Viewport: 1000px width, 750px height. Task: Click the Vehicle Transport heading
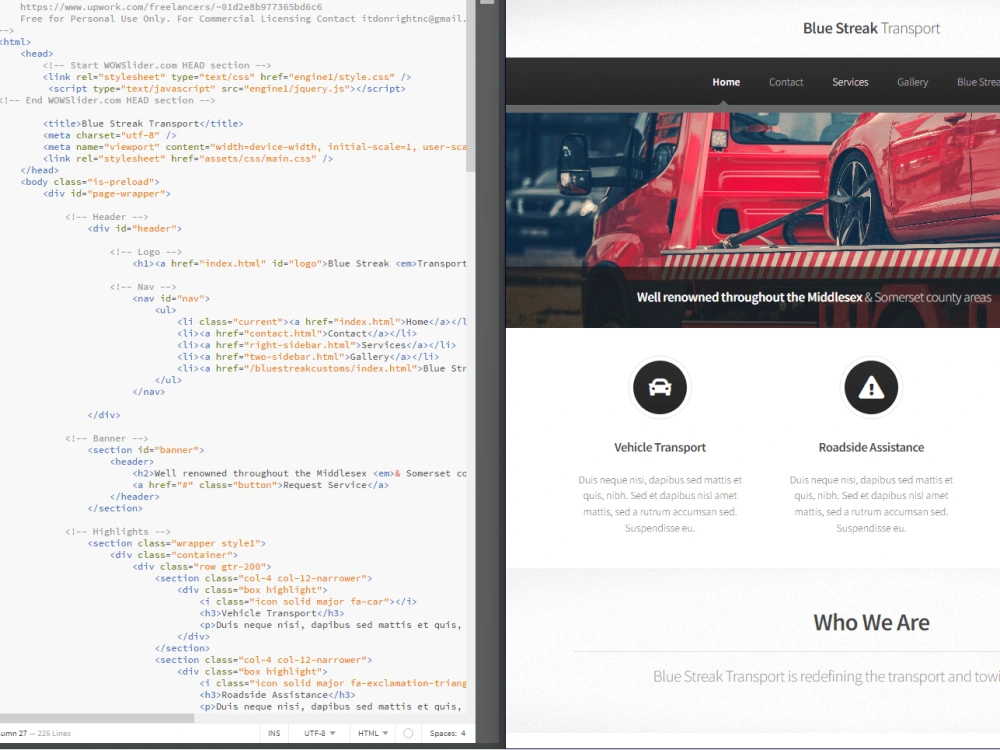coord(659,448)
